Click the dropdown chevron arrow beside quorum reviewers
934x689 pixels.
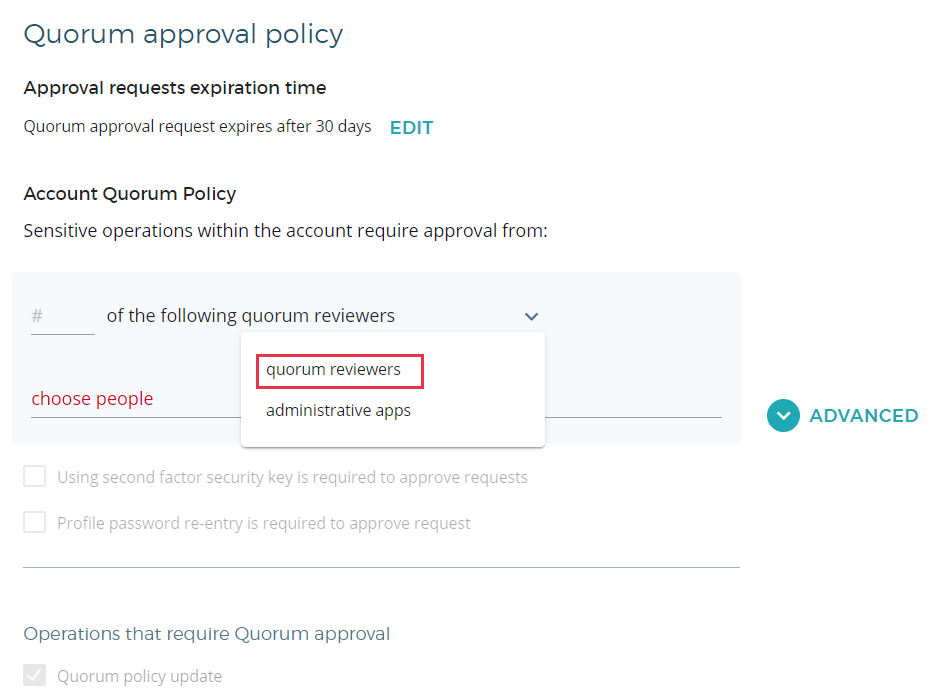click(x=531, y=317)
